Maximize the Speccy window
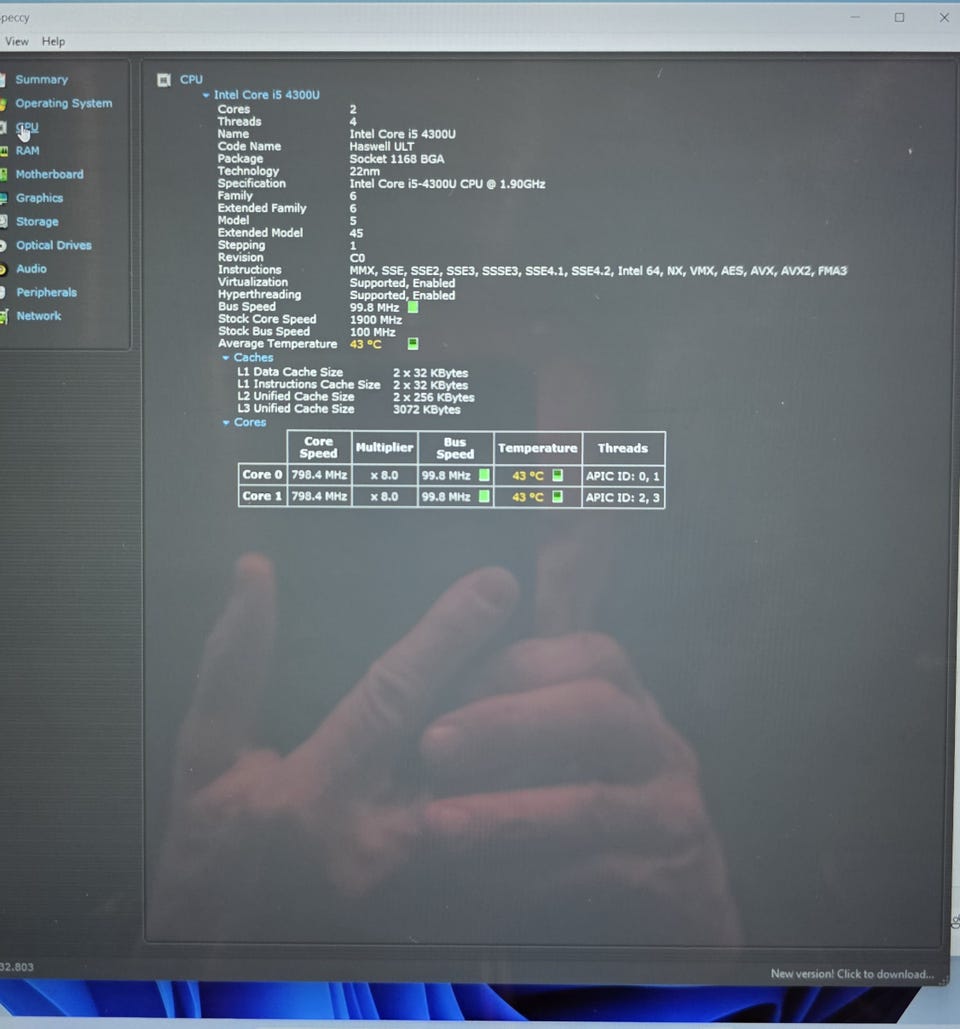Screen dimensions: 960x1029 (x=899, y=18)
